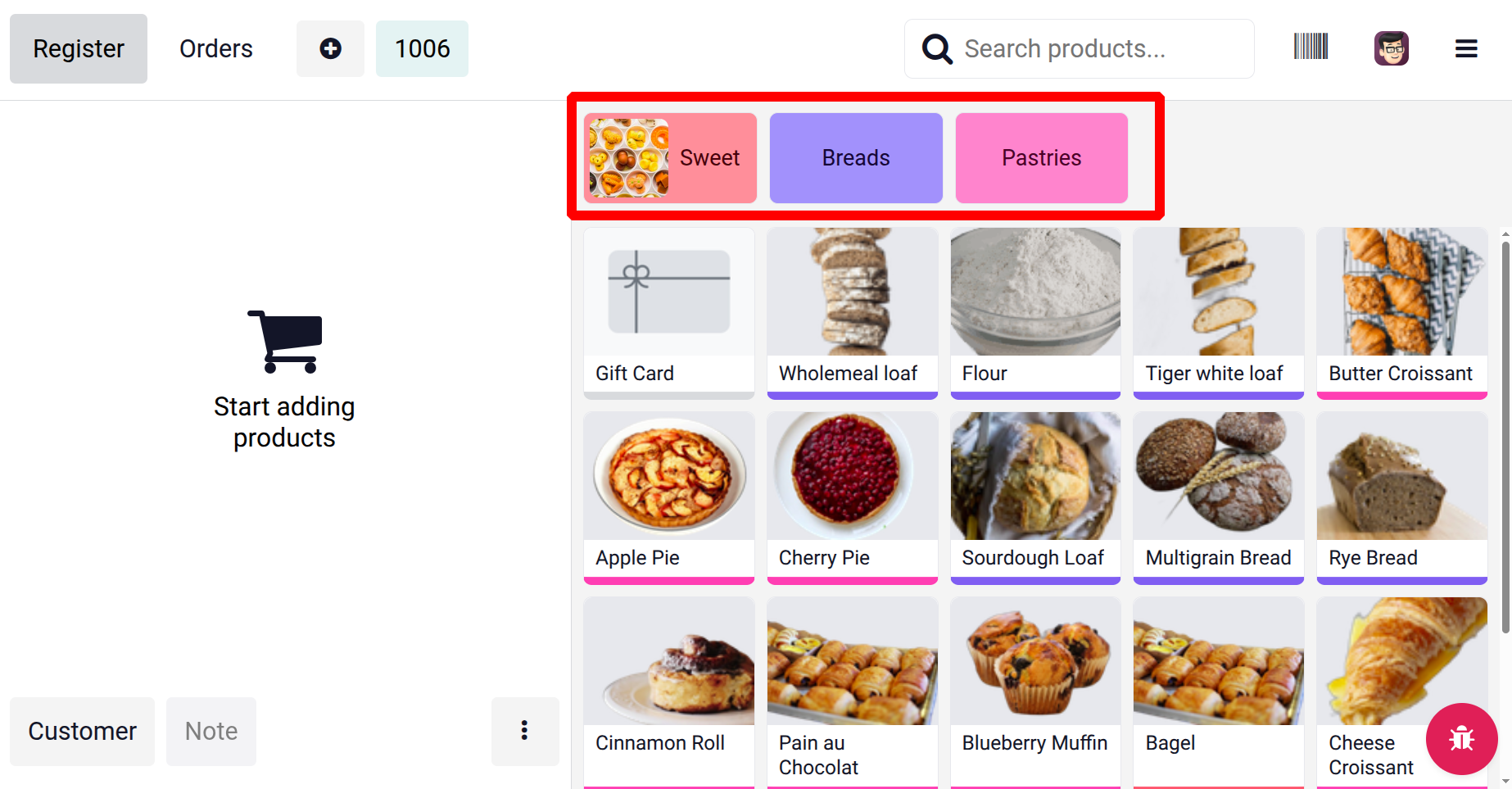Add Gift Card to the order
The image size is (1512, 789).
pos(669,313)
